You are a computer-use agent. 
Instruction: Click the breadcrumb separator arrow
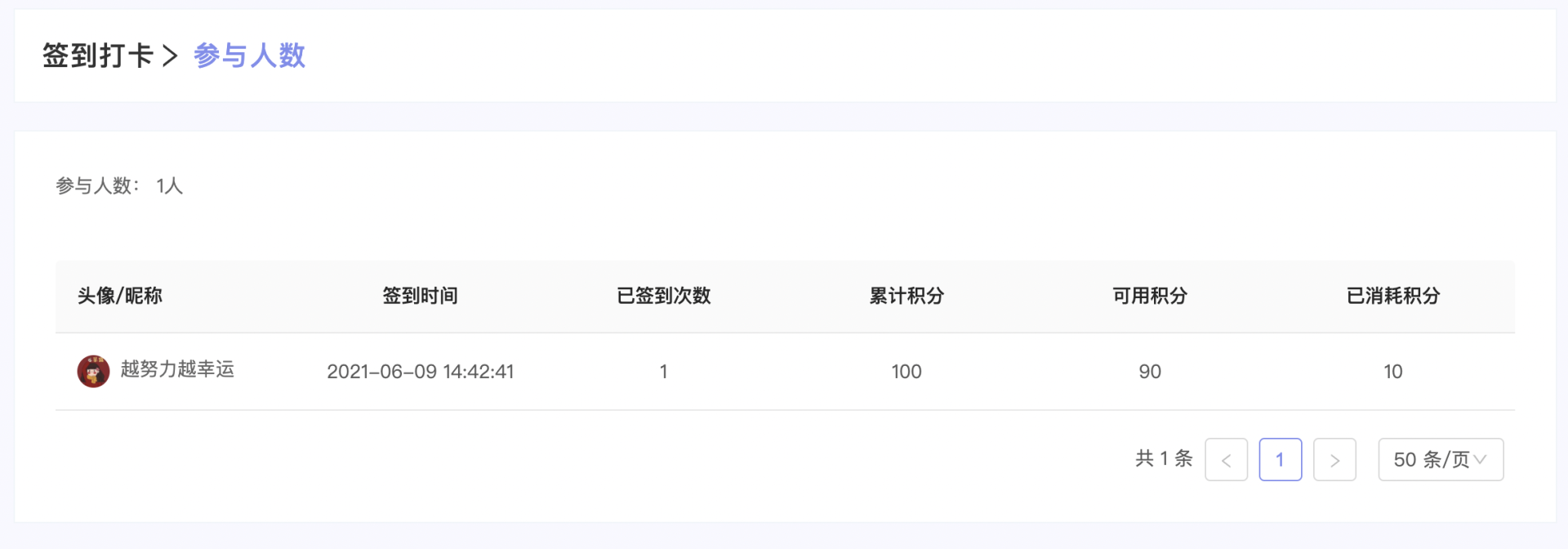(170, 56)
